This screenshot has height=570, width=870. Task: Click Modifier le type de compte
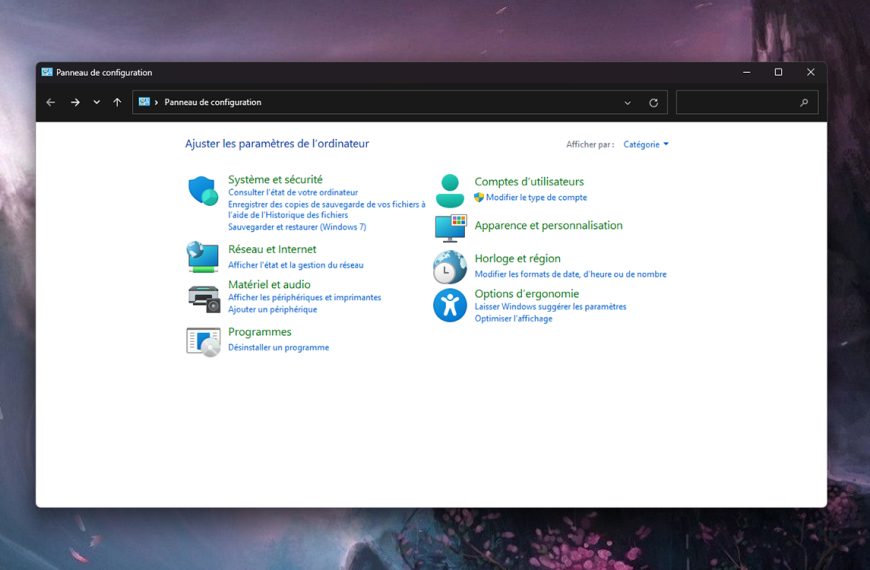[536, 198]
